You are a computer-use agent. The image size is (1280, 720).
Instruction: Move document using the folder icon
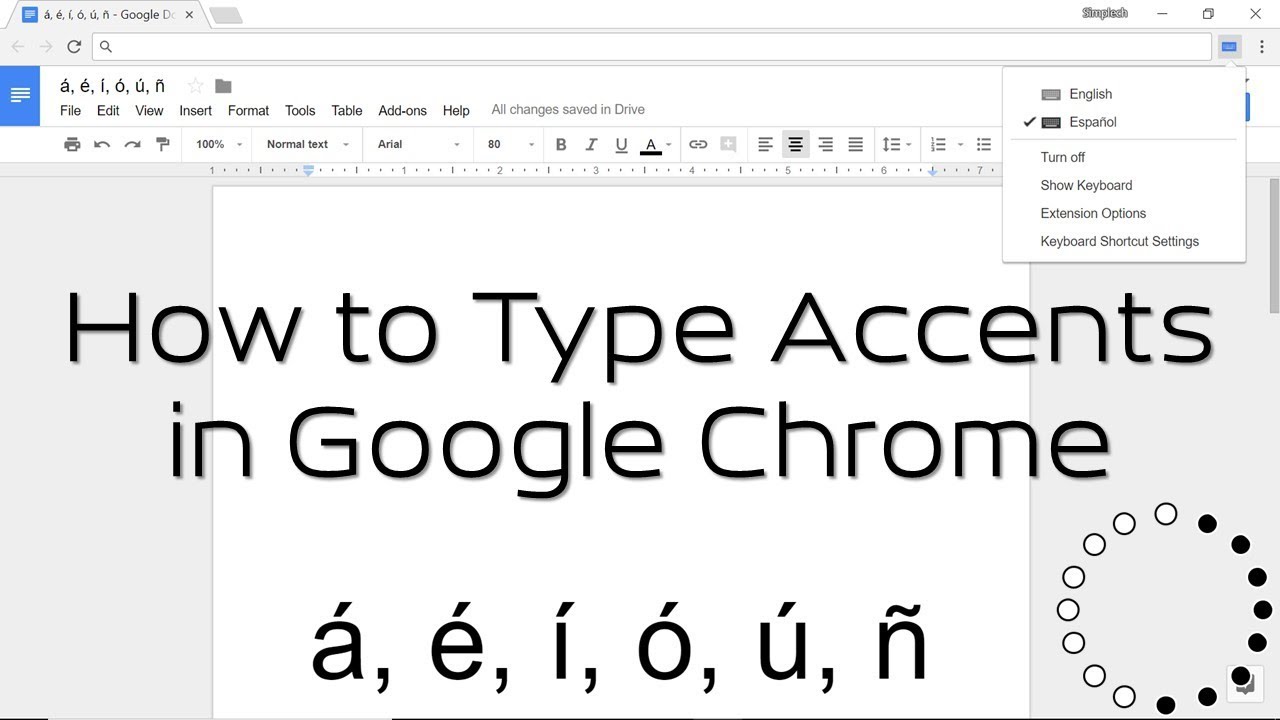(x=224, y=86)
